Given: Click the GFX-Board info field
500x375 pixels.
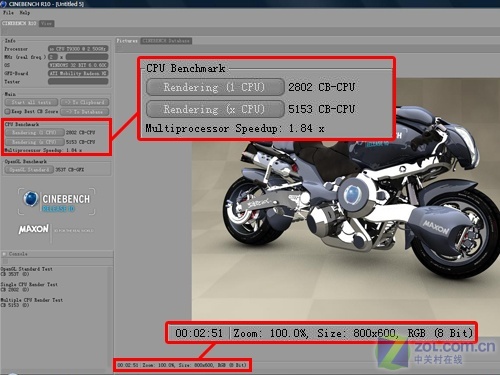Looking at the screenshot, I should 78,73.
